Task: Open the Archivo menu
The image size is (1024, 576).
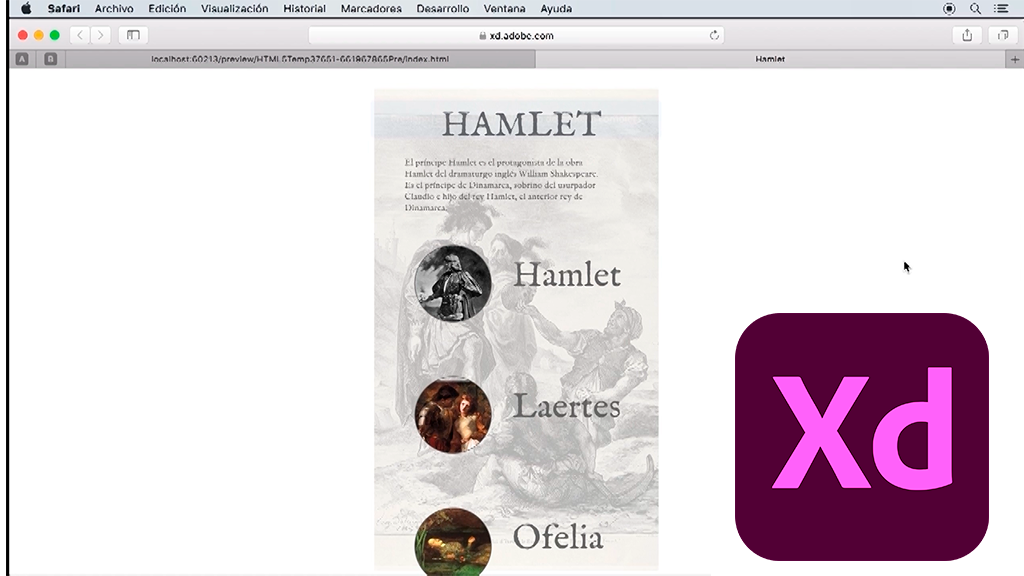Action: [x=114, y=9]
